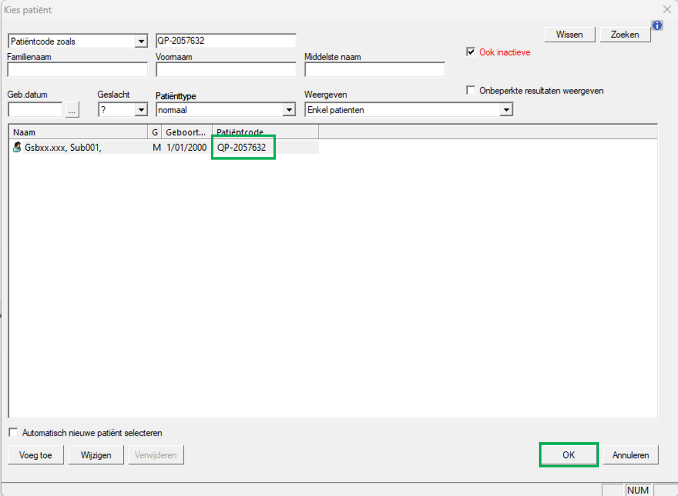The height and width of the screenshot is (496, 678).
Task: Toggle the Ook inactieve checkbox
Action: point(472,52)
